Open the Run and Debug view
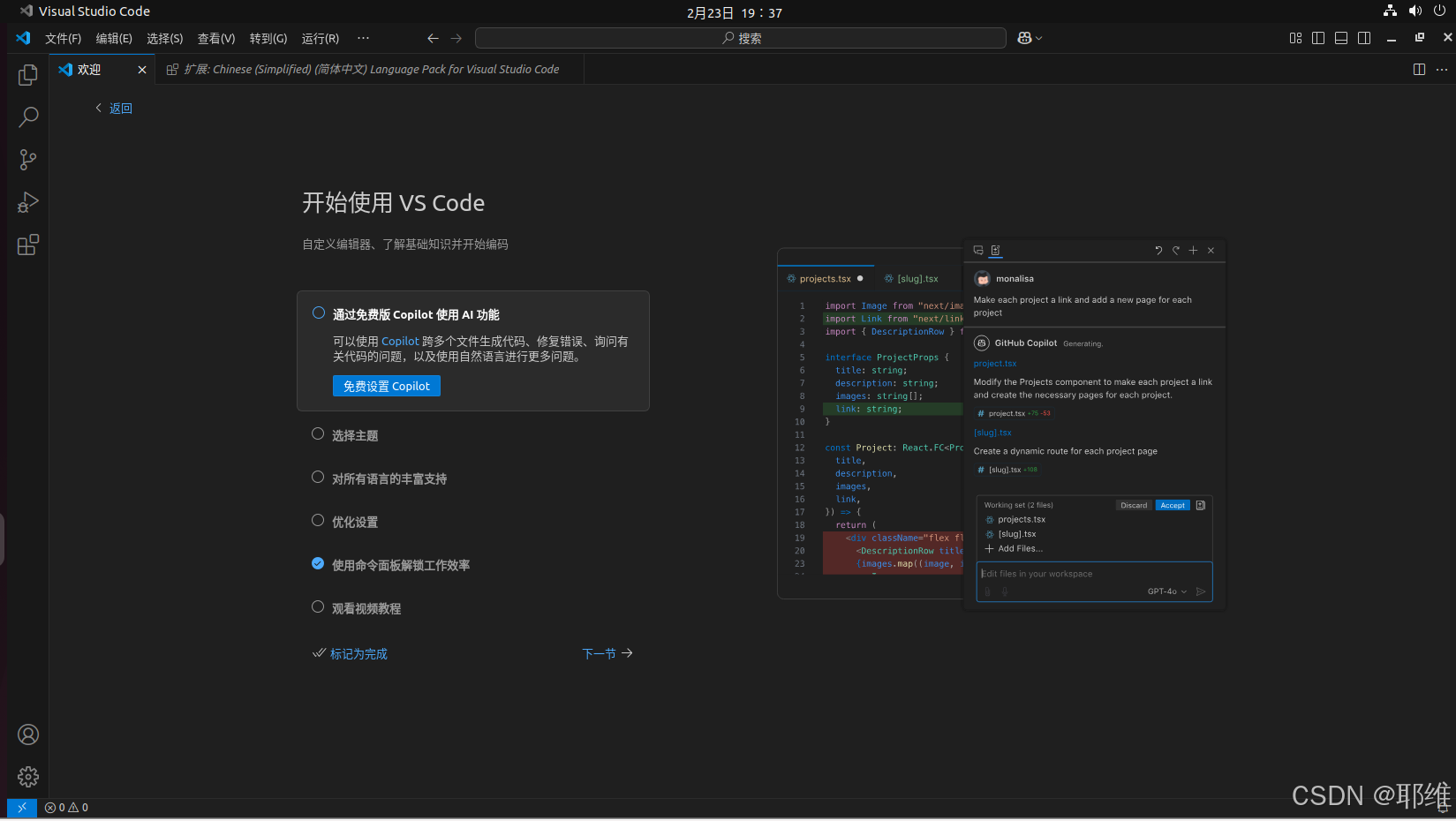 (27, 201)
